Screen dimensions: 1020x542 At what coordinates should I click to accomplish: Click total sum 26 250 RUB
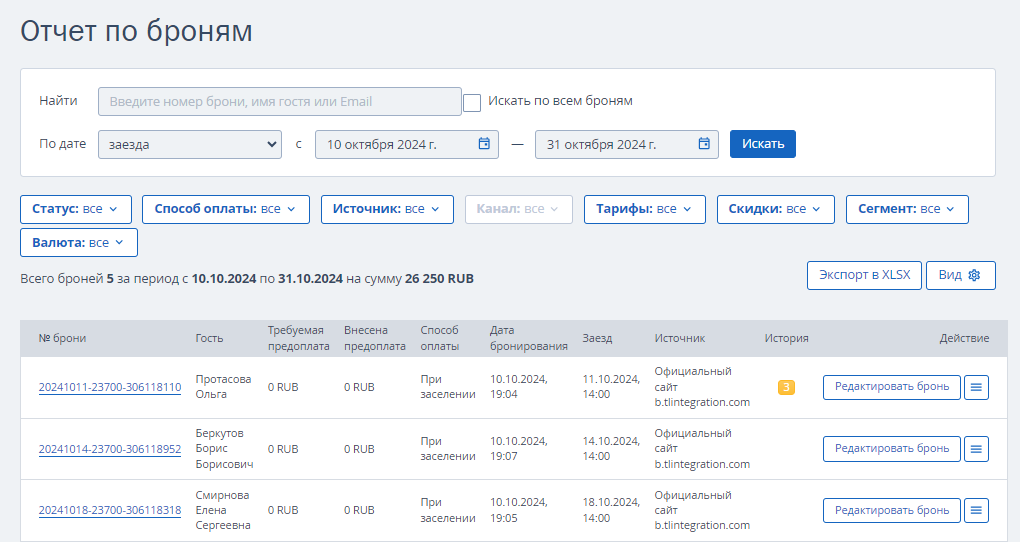pos(439,279)
